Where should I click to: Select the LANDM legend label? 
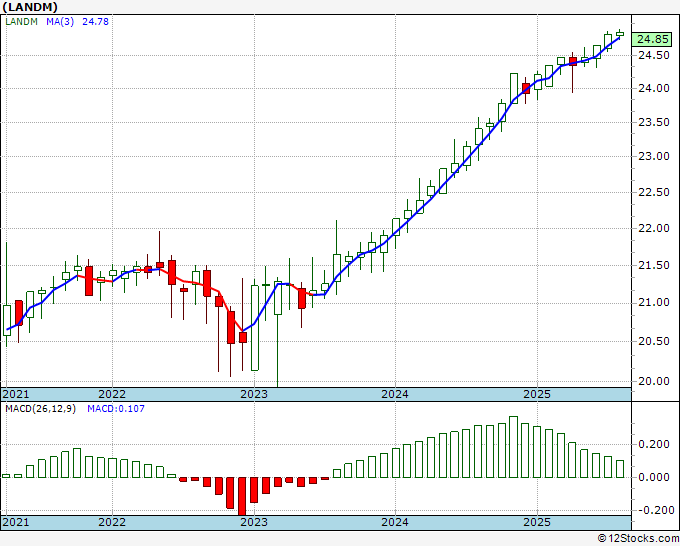point(21,22)
